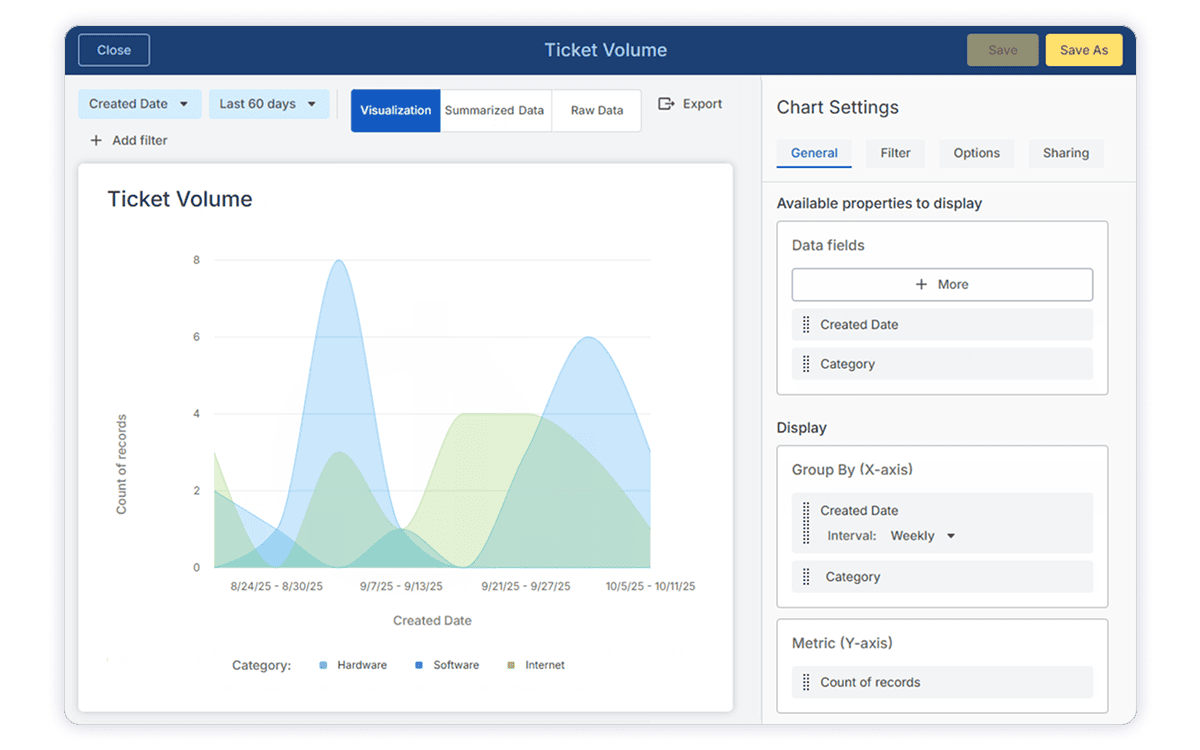Switch to the Visualization view
Image resolution: width=1200 pixels, height=750 pixels.
(396, 111)
